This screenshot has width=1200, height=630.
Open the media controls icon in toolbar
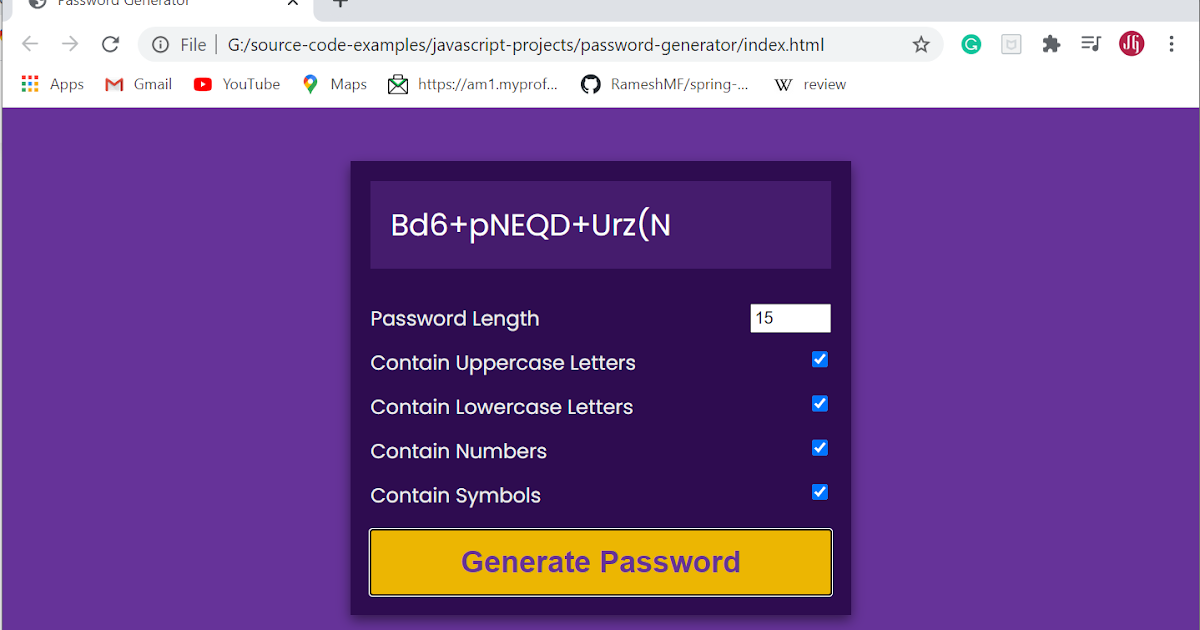click(x=1091, y=44)
